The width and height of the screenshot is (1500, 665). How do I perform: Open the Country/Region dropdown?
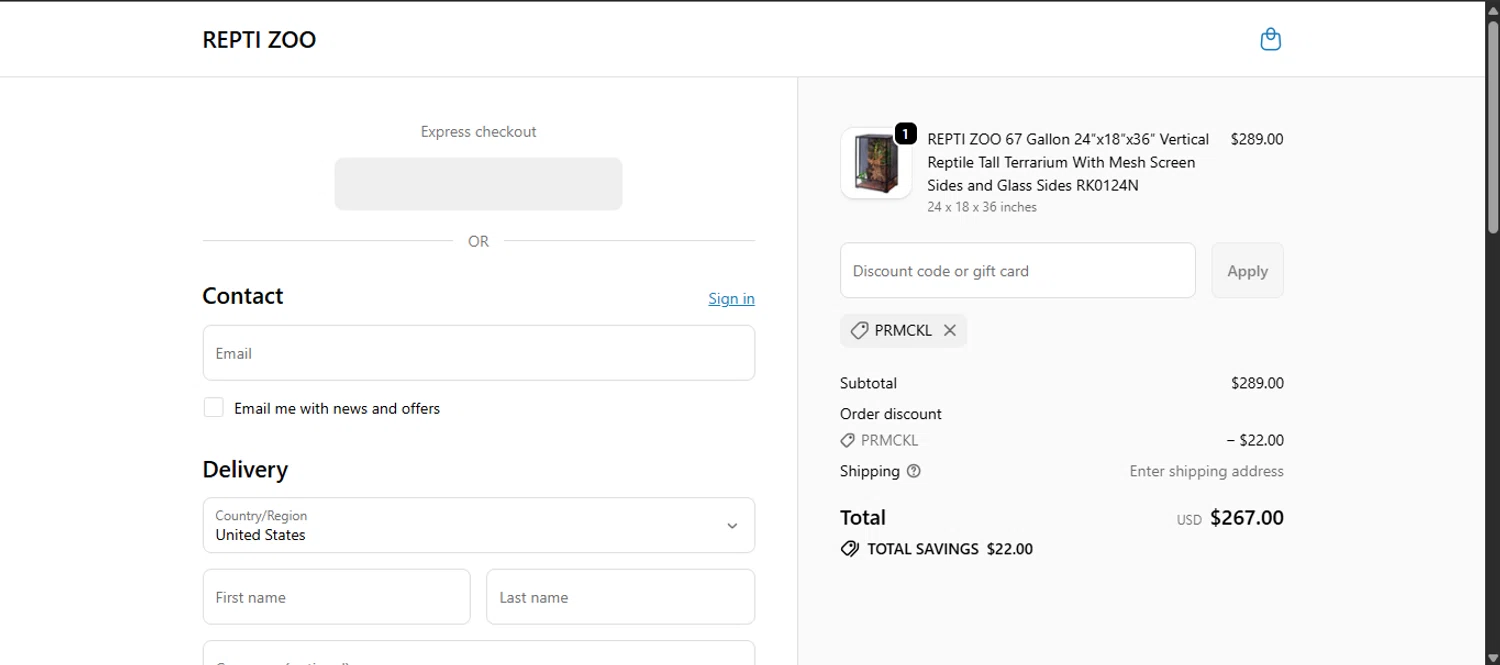pyautogui.click(x=479, y=525)
